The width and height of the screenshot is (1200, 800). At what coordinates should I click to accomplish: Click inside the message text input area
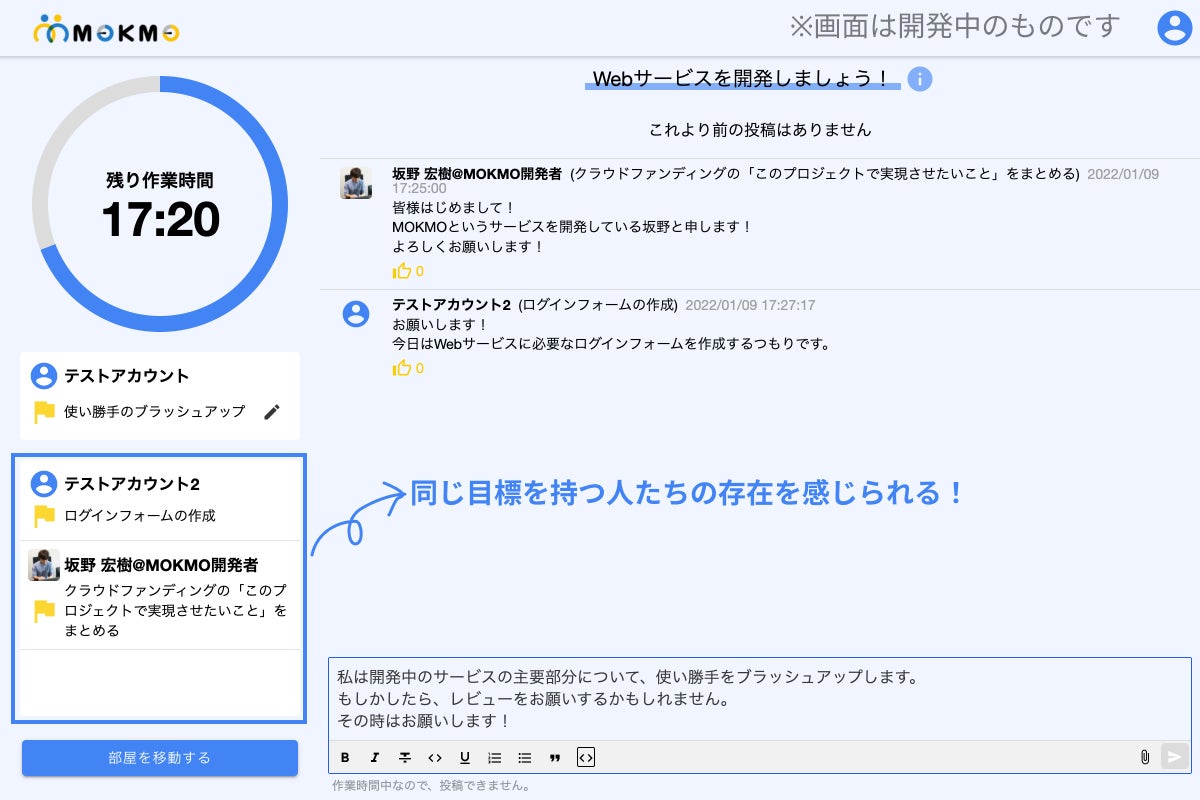(x=760, y=698)
